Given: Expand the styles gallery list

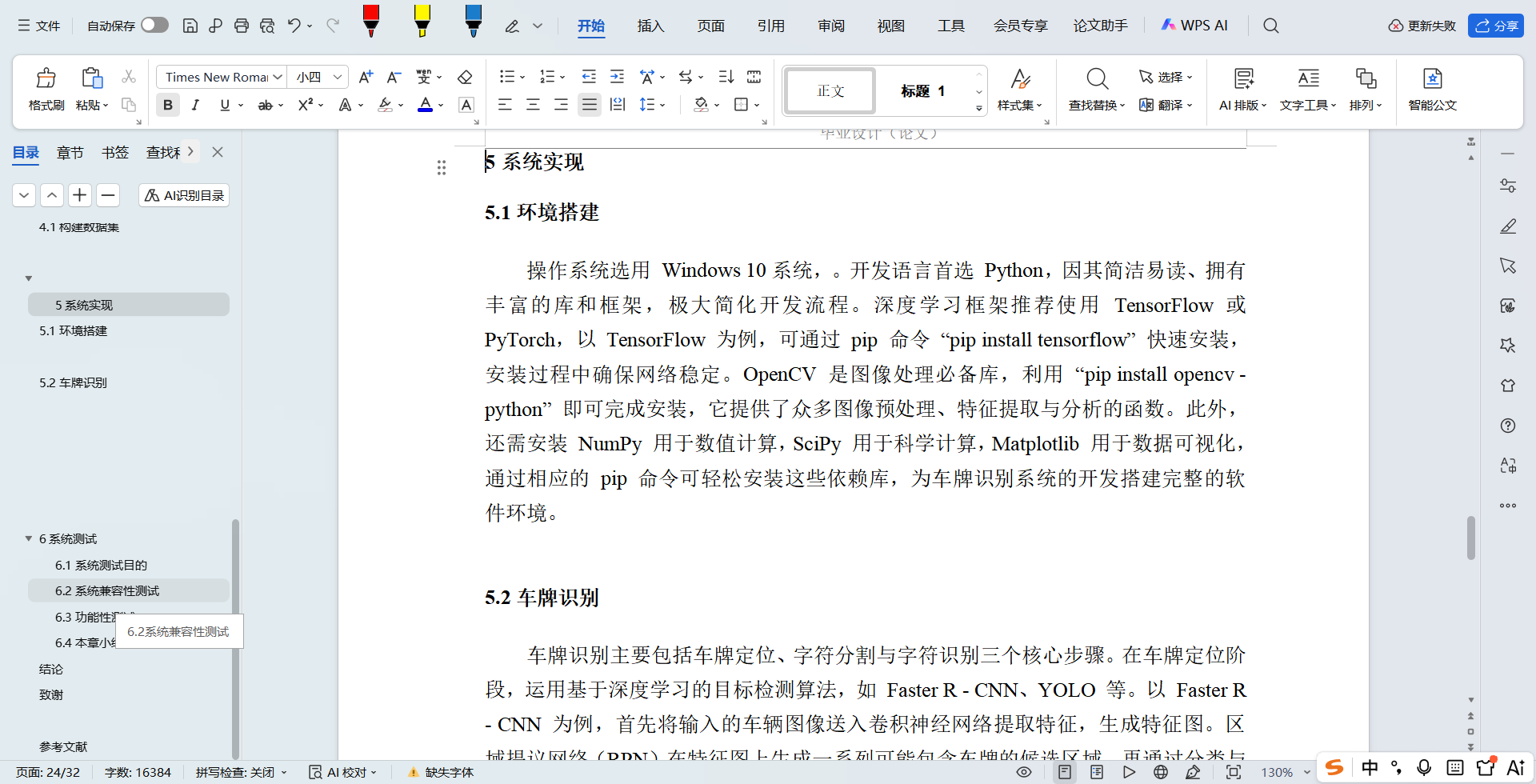Looking at the screenshot, I should (x=978, y=107).
